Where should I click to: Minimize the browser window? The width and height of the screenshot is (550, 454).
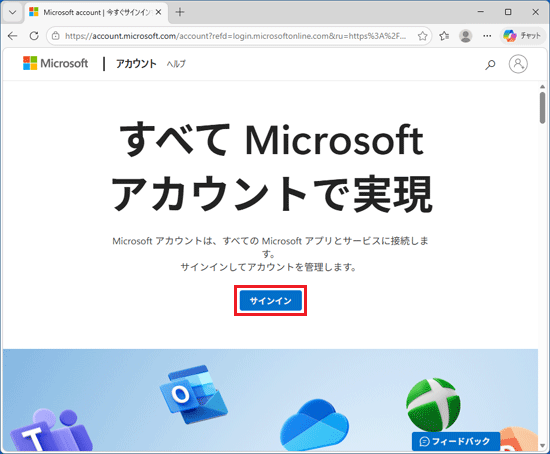click(x=481, y=12)
